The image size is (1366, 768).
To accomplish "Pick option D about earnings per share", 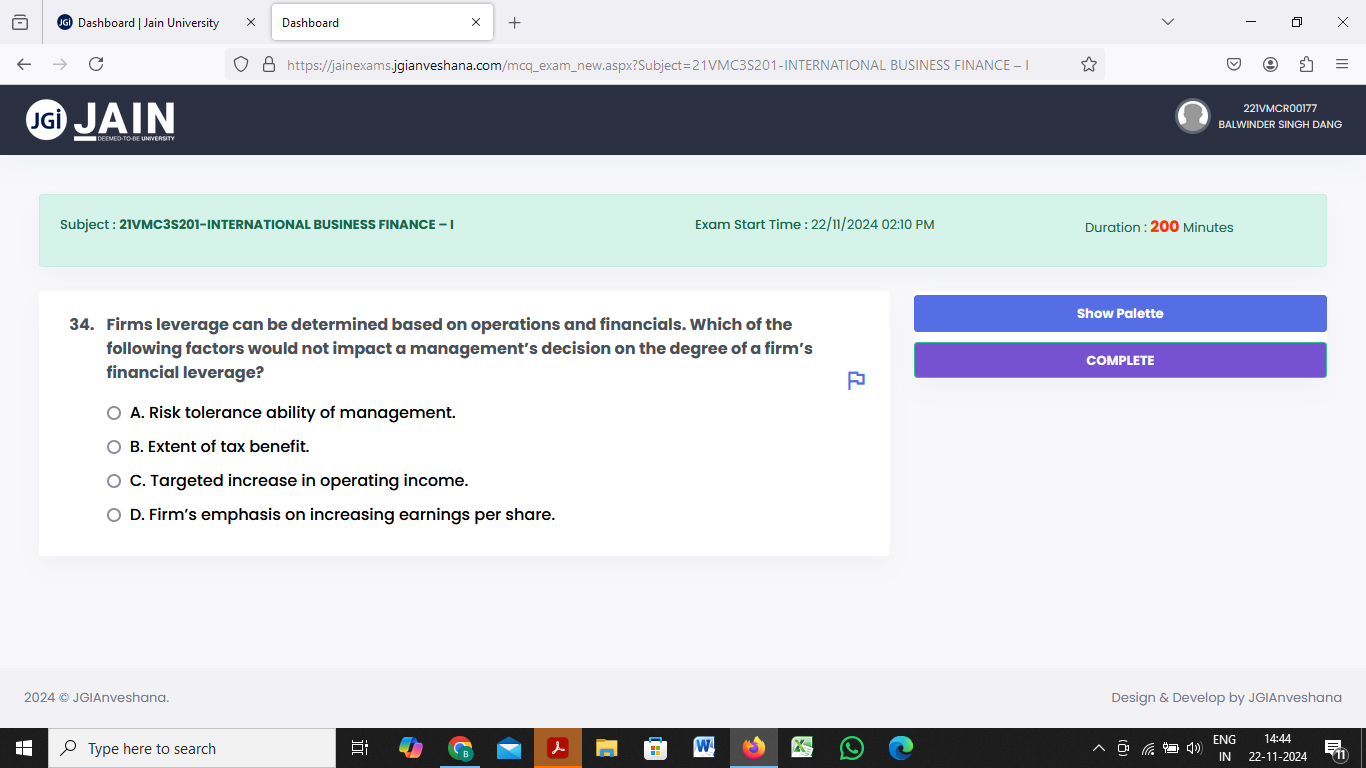I will [113, 514].
